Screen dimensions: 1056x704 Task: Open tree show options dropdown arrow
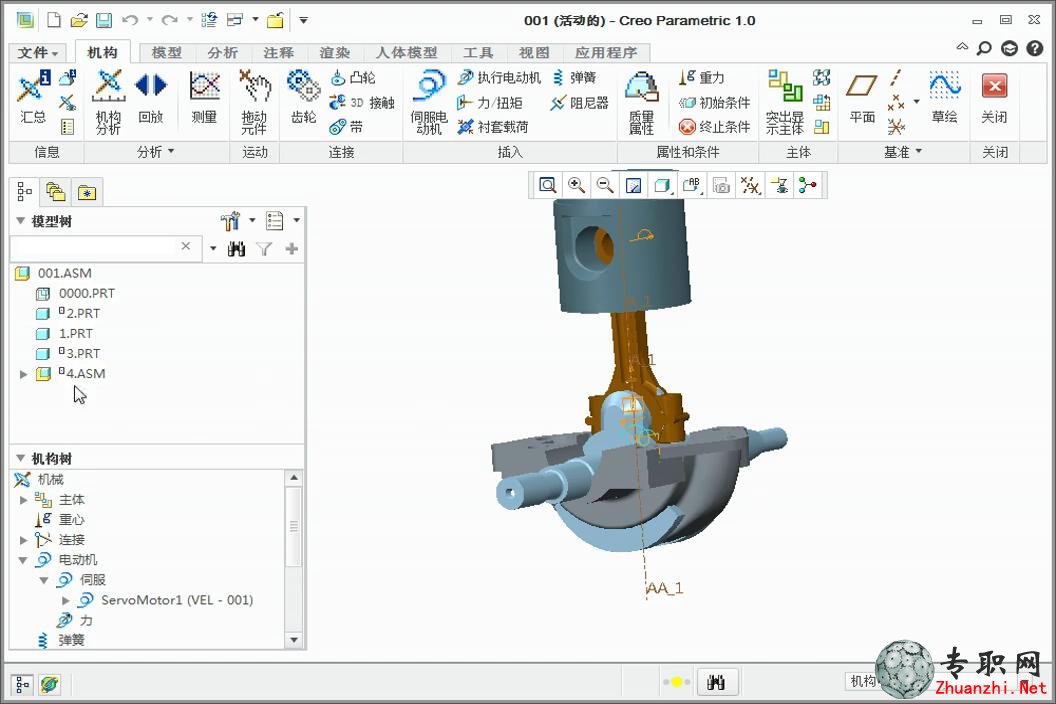(x=296, y=220)
